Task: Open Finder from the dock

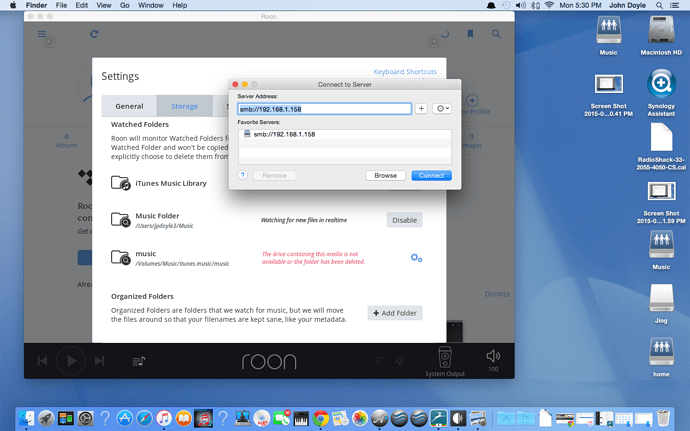Action: (26, 418)
